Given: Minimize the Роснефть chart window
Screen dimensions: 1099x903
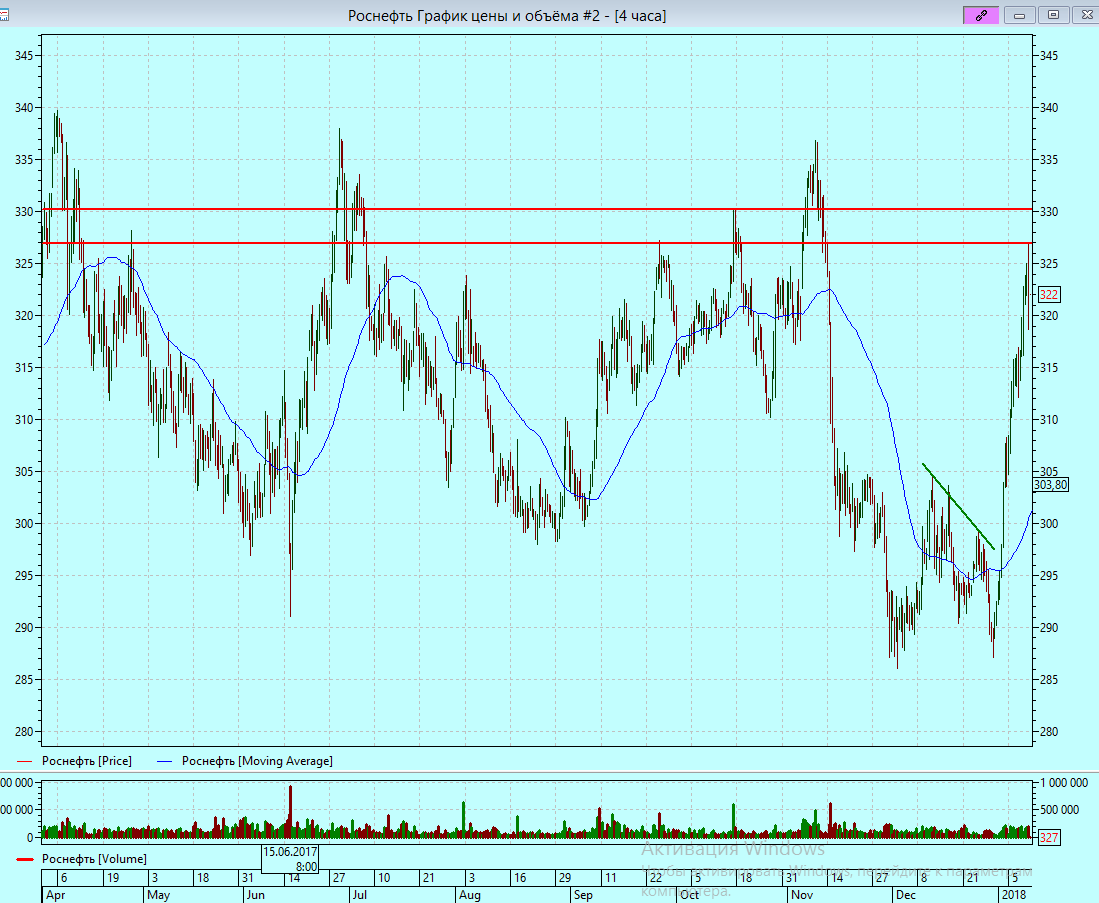Looking at the screenshot, I should [x=1019, y=15].
